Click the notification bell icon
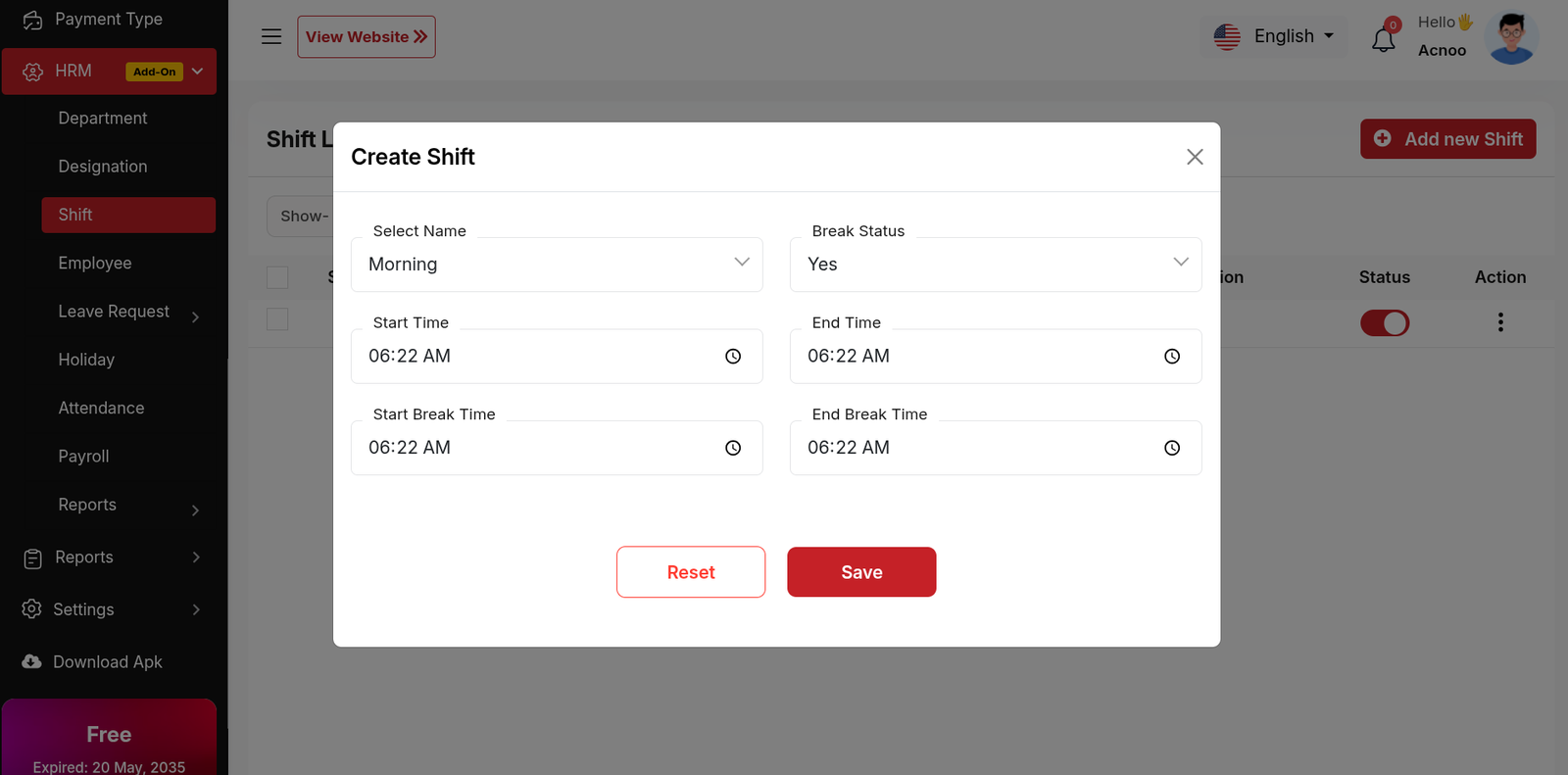Viewport: 1568px width, 775px height. [1383, 40]
